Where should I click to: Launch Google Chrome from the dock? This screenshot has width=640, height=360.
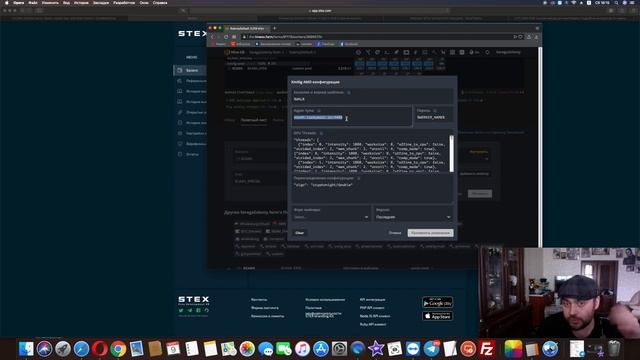tap(118, 349)
